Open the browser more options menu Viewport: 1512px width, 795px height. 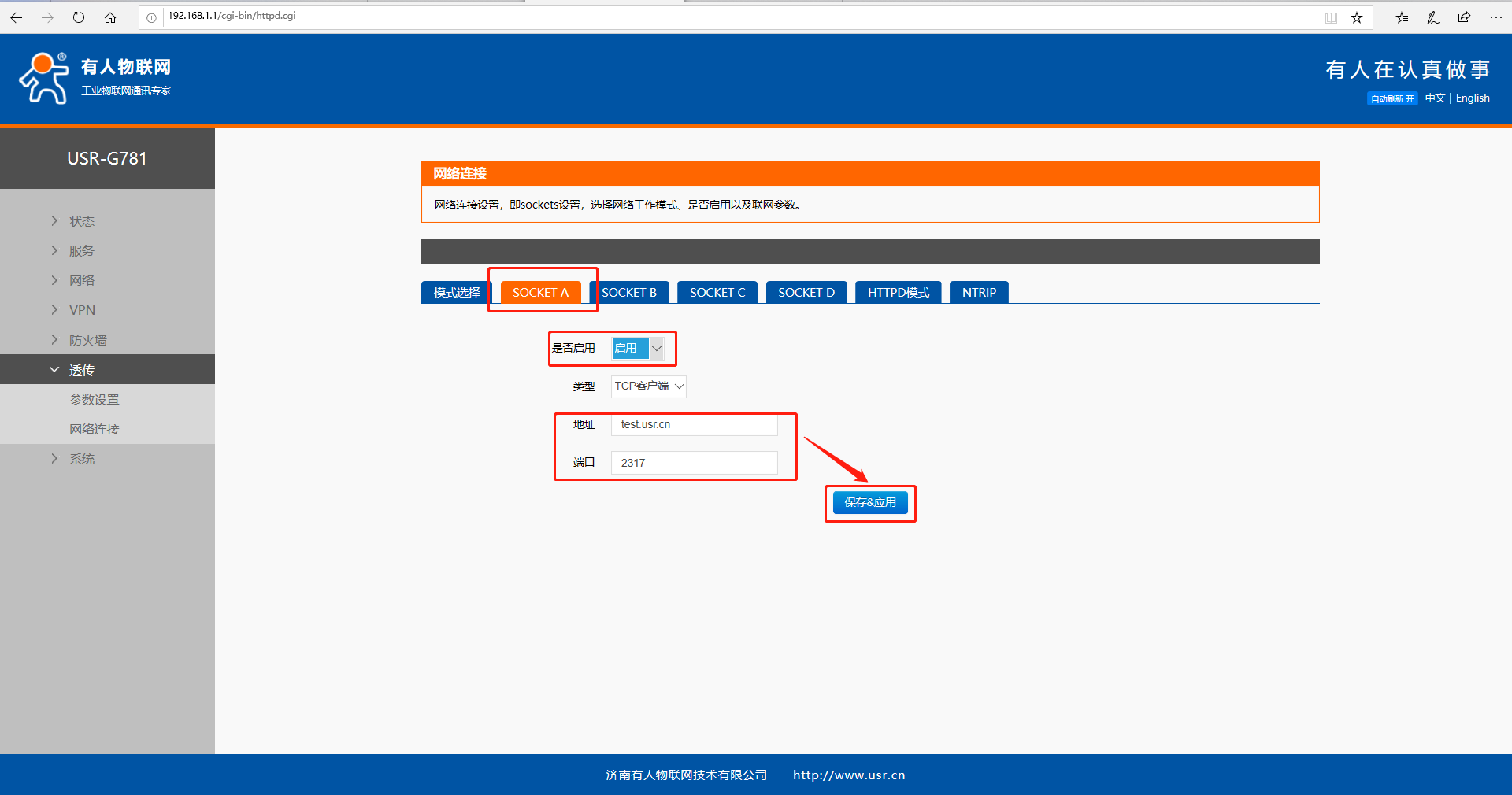pyautogui.click(x=1495, y=17)
